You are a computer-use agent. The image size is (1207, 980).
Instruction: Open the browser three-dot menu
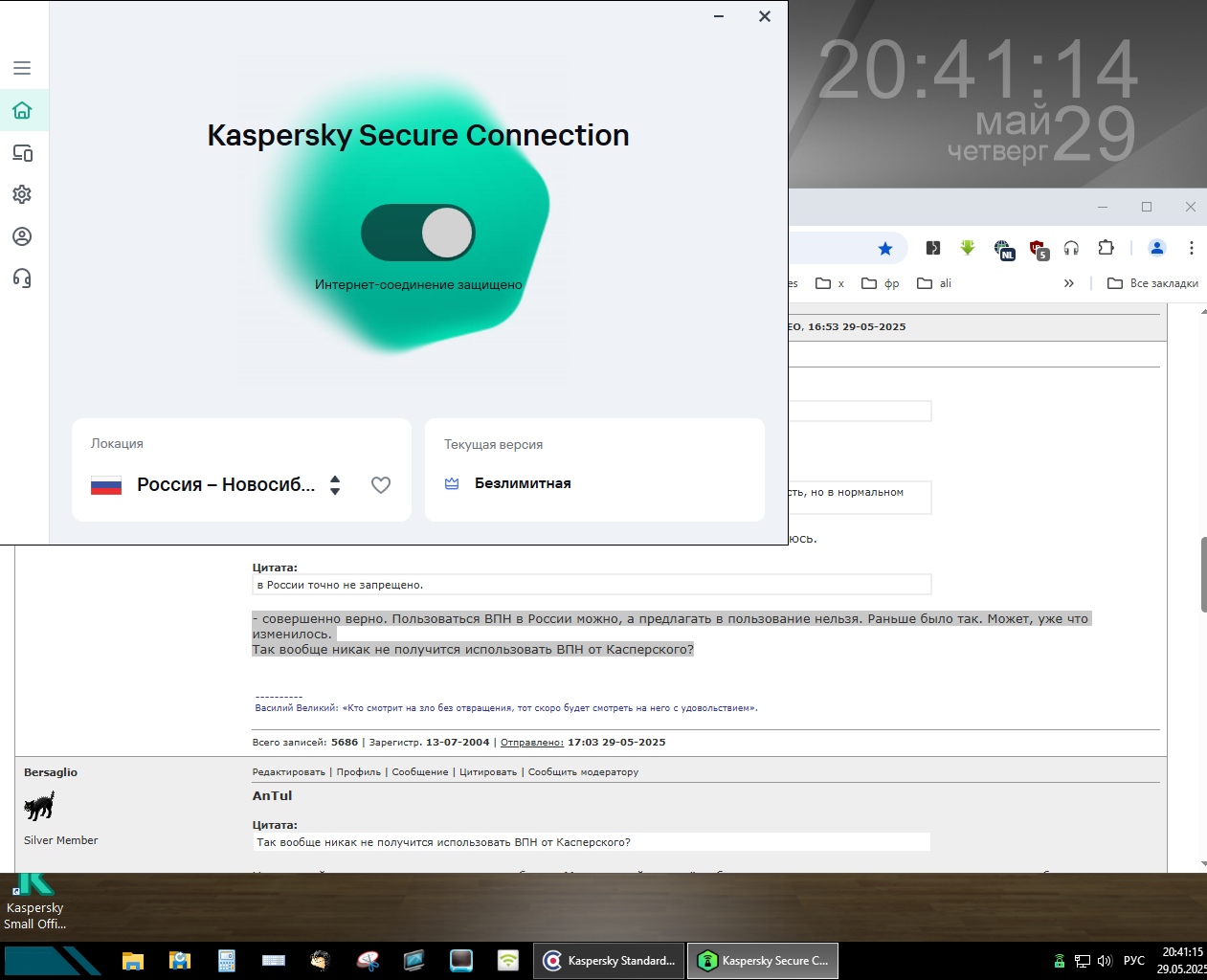click(1192, 248)
